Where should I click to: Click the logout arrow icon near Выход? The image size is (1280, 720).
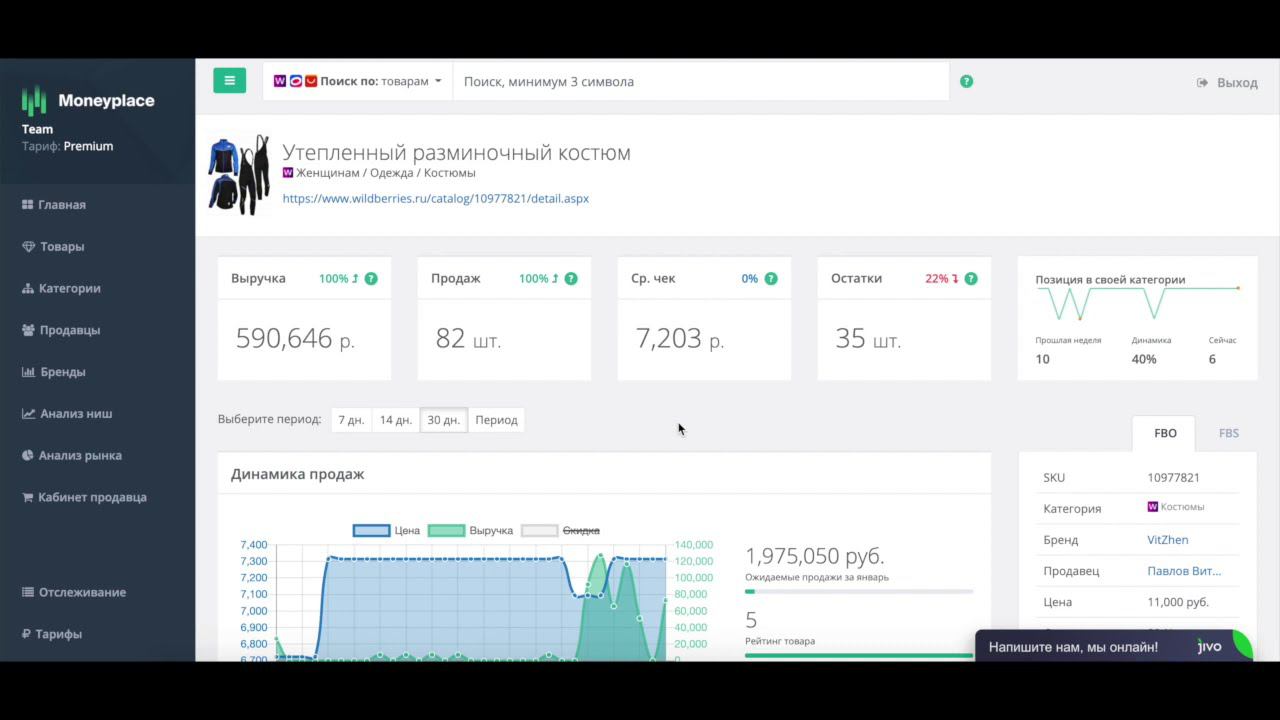coord(1202,83)
